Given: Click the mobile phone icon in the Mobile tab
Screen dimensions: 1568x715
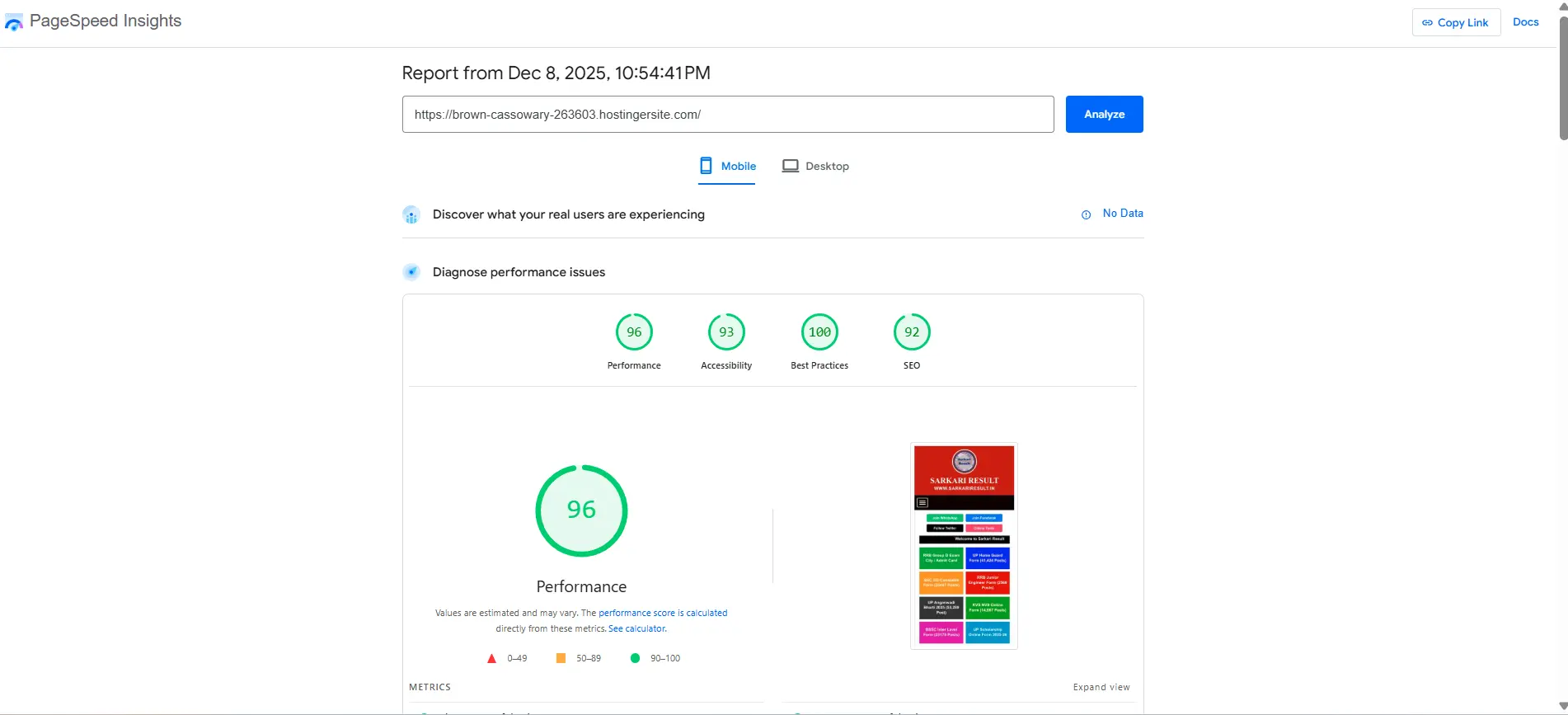Looking at the screenshot, I should click(706, 166).
